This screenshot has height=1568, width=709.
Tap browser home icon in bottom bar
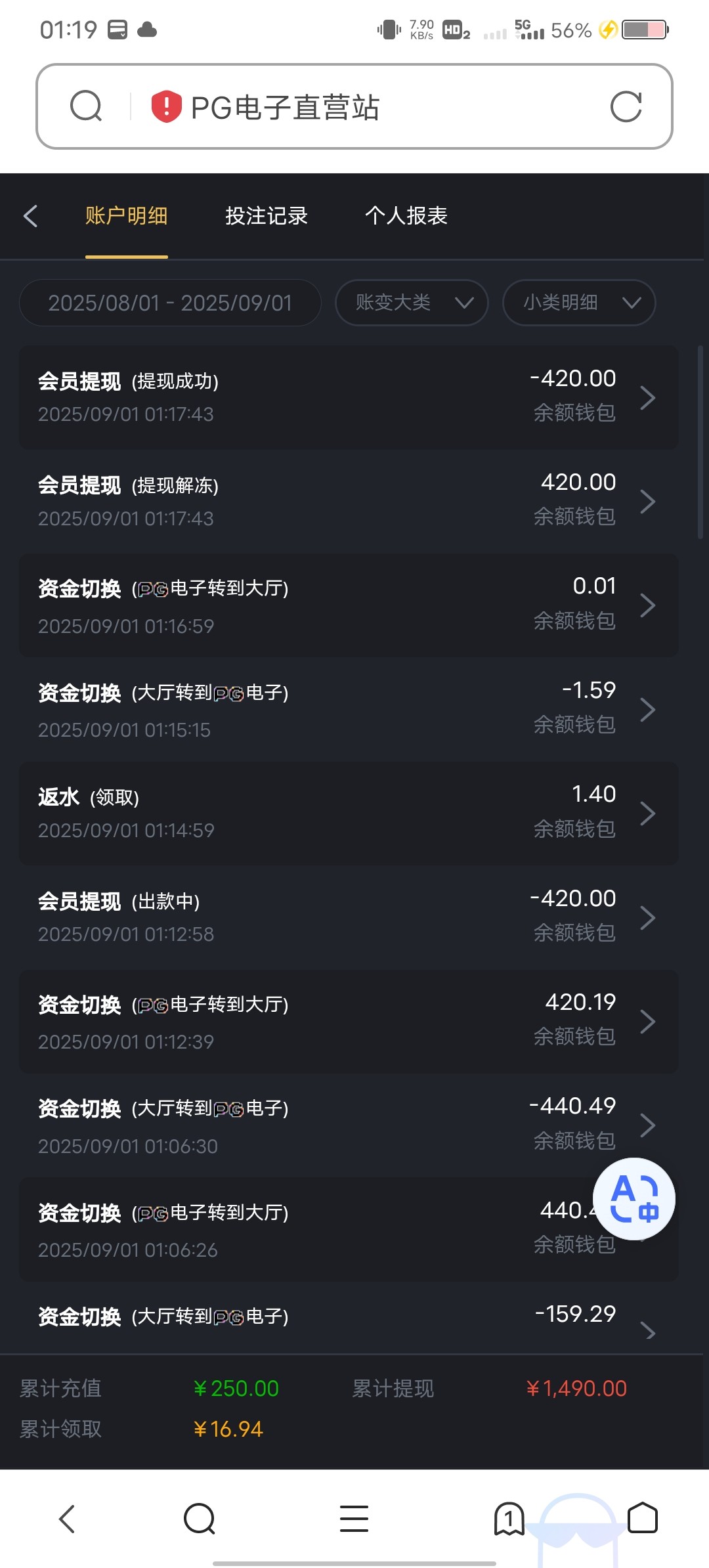pos(642,1518)
